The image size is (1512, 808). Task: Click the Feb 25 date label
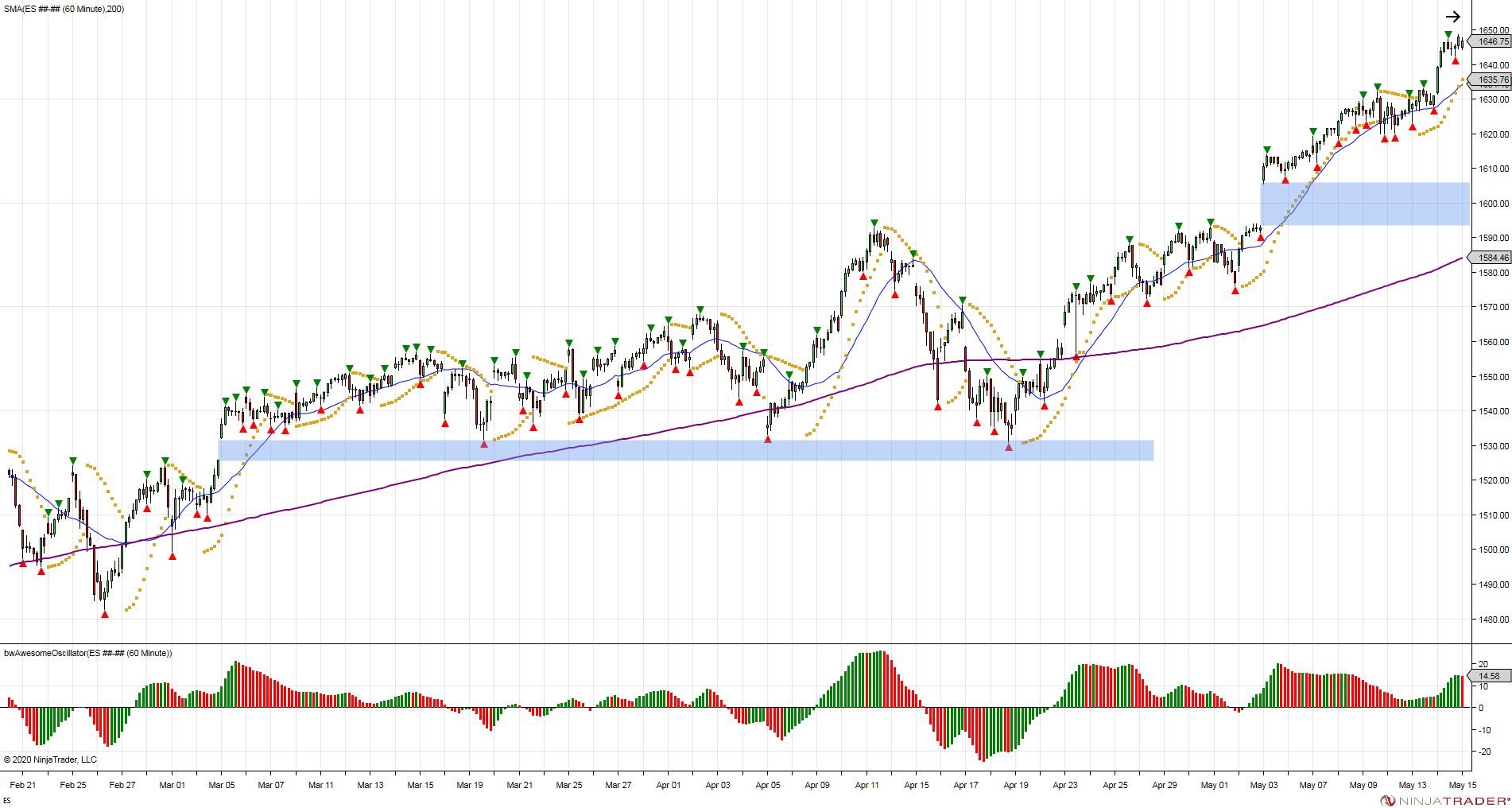point(73,785)
